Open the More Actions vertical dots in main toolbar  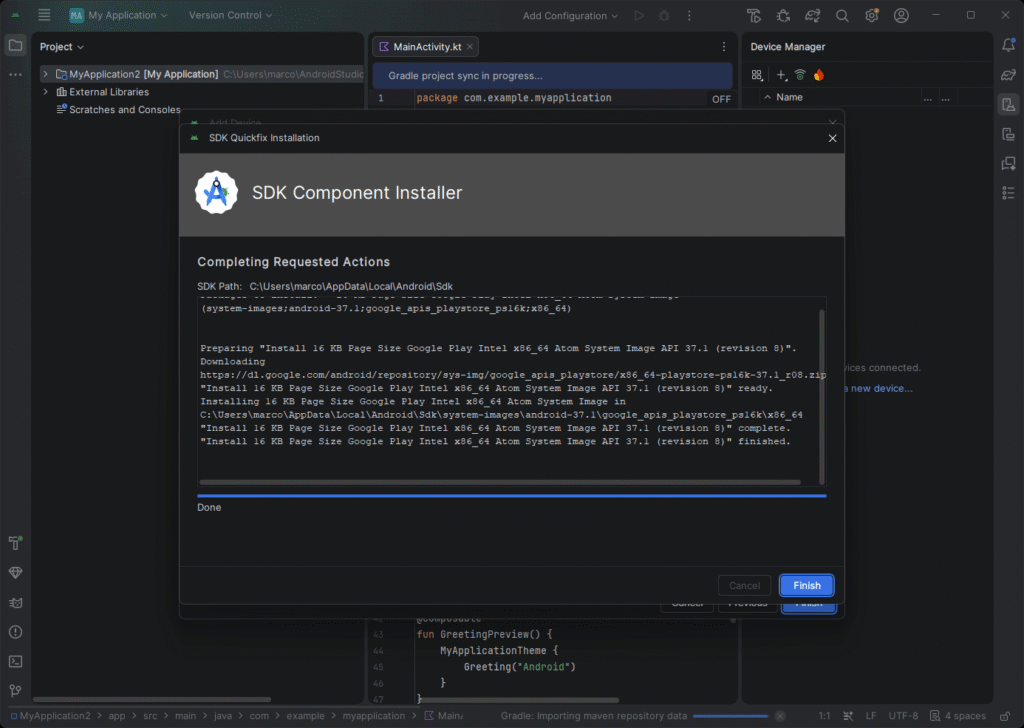pyautogui.click(x=689, y=16)
